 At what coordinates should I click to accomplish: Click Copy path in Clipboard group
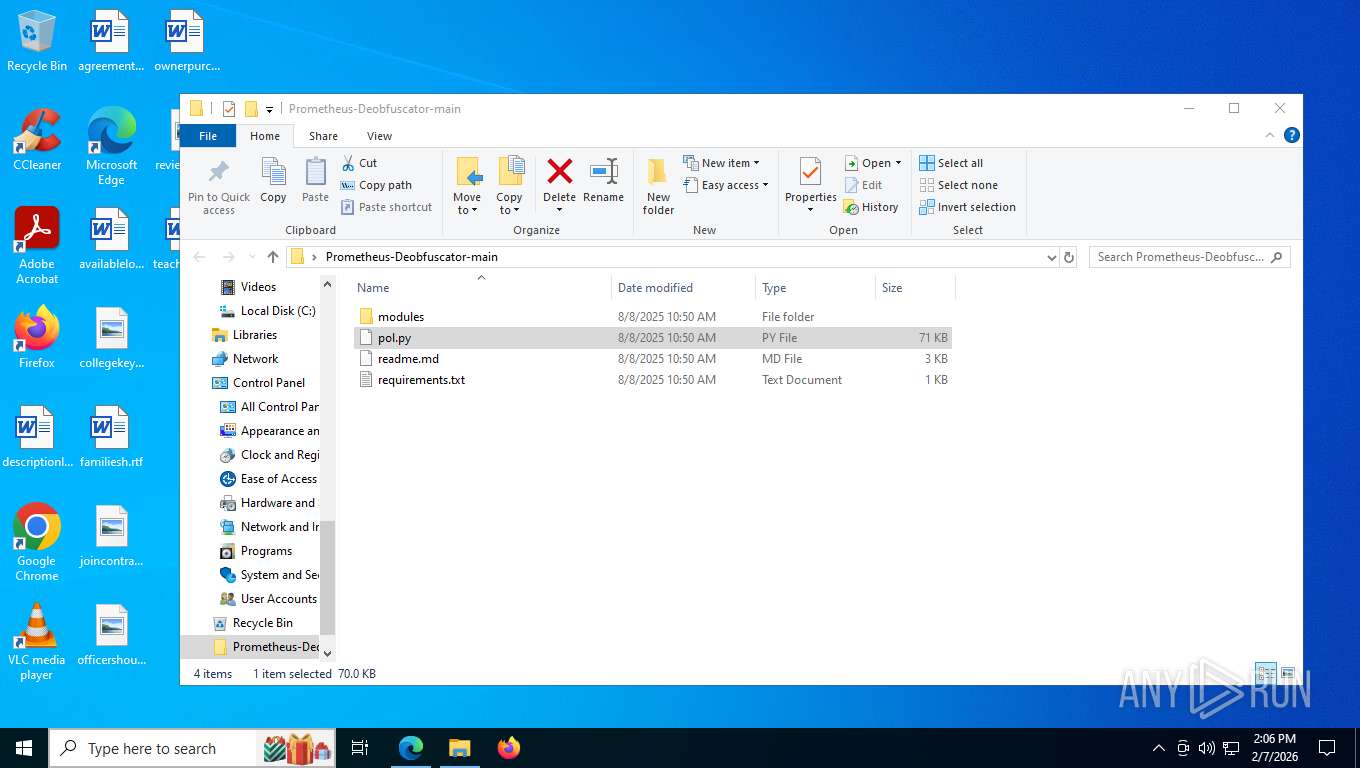(x=376, y=185)
